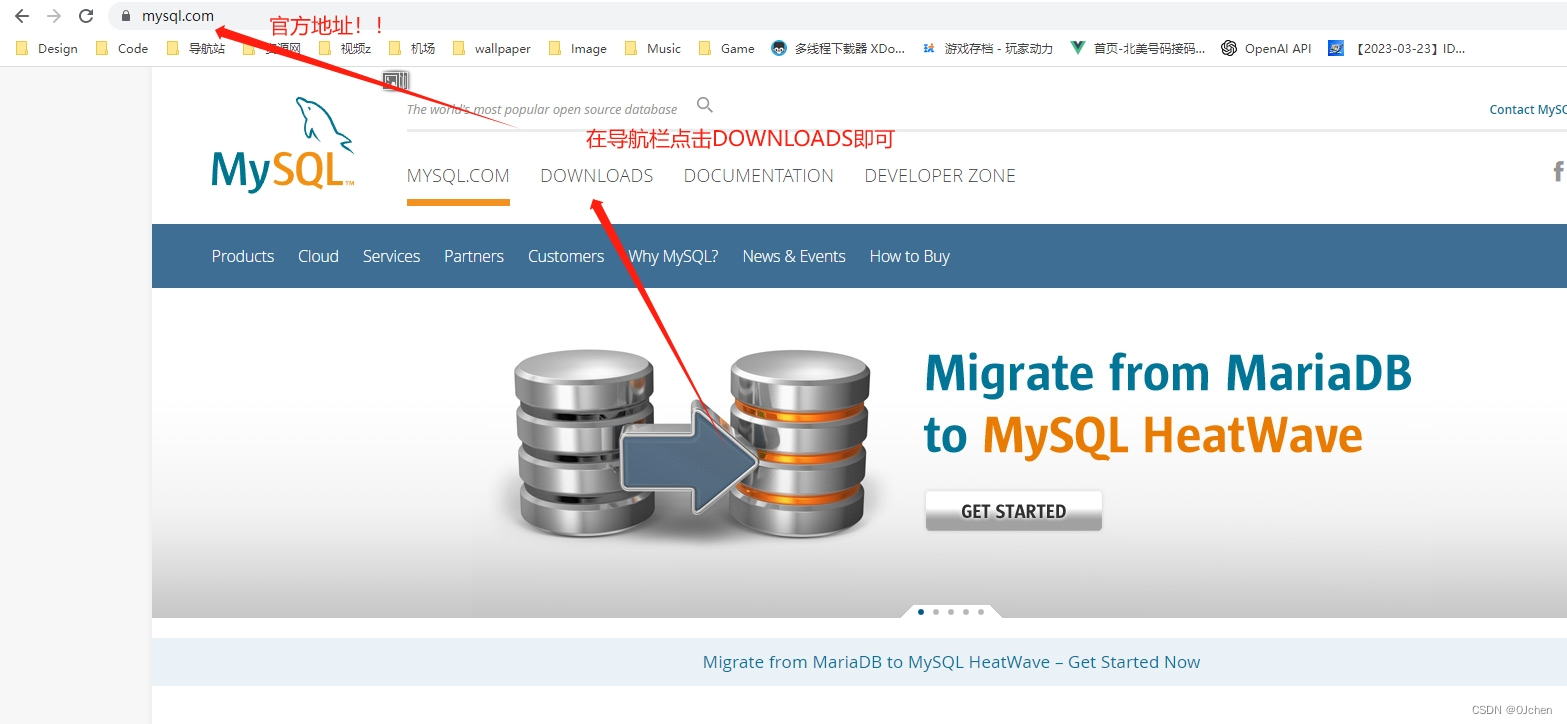Click the search magnifier icon
The width and height of the screenshot is (1567, 724).
point(705,105)
